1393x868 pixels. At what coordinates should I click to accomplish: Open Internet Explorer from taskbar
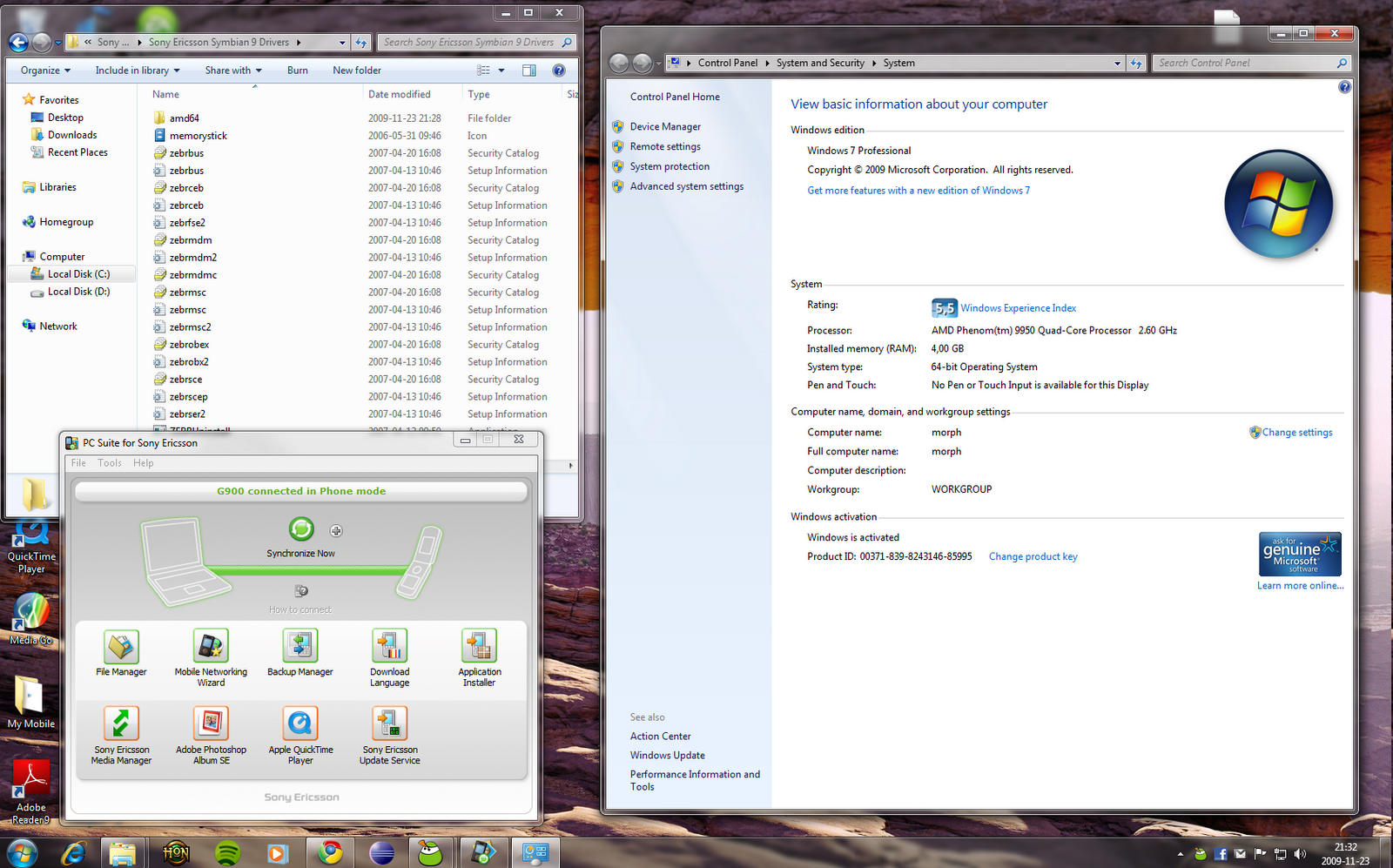(73, 853)
